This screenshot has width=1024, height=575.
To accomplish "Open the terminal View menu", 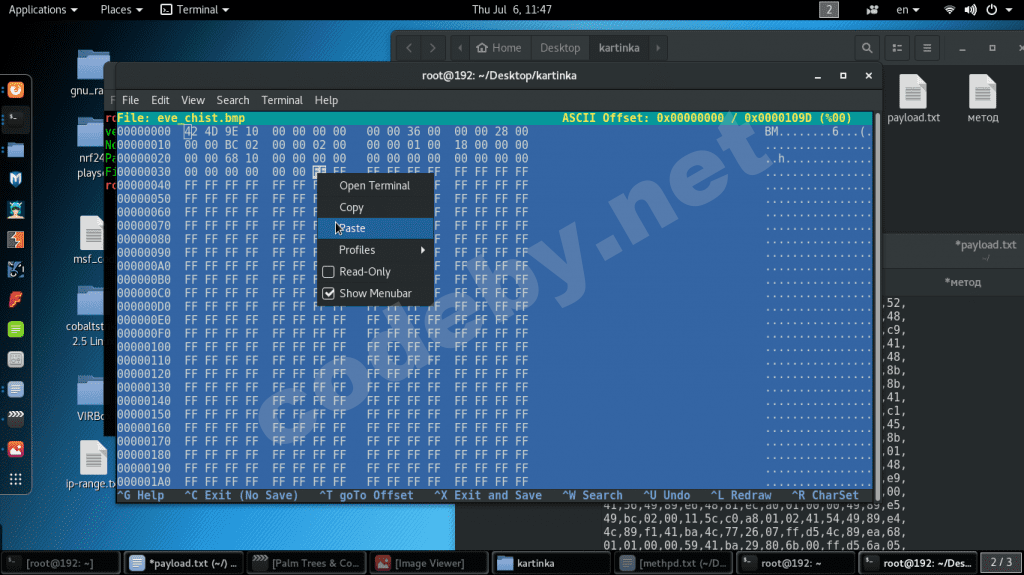I will (193, 100).
